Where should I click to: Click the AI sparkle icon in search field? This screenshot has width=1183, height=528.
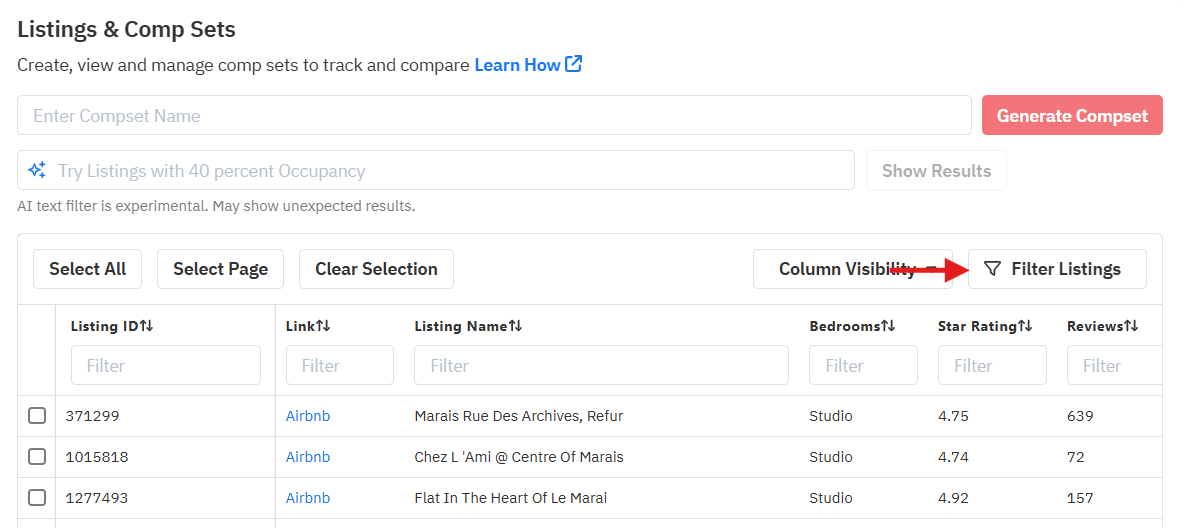tap(37, 170)
